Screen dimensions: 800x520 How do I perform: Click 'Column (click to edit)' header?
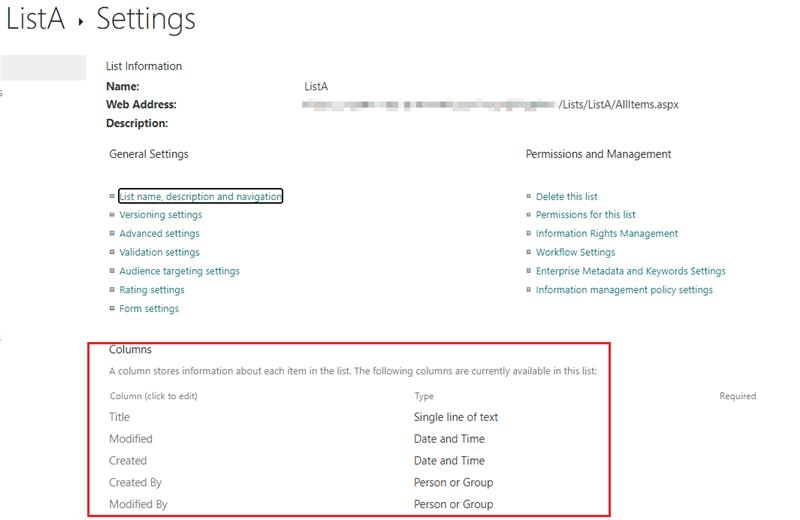point(154,396)
